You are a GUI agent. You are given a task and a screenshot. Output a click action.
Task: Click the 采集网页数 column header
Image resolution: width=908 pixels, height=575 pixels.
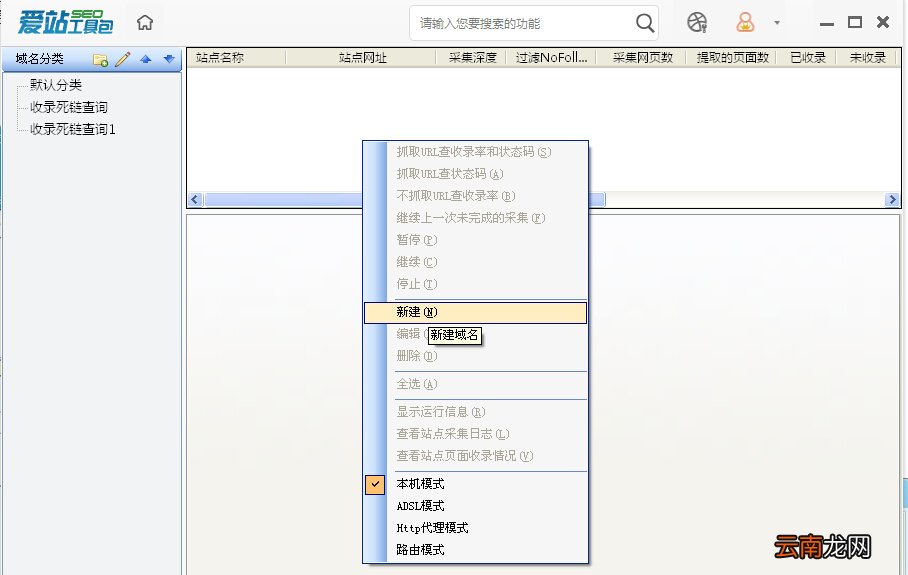tap(642, 58)
